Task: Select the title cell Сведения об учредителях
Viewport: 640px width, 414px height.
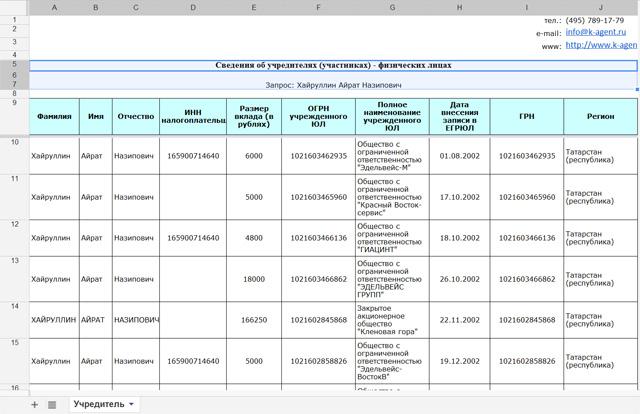Action: 333,65
